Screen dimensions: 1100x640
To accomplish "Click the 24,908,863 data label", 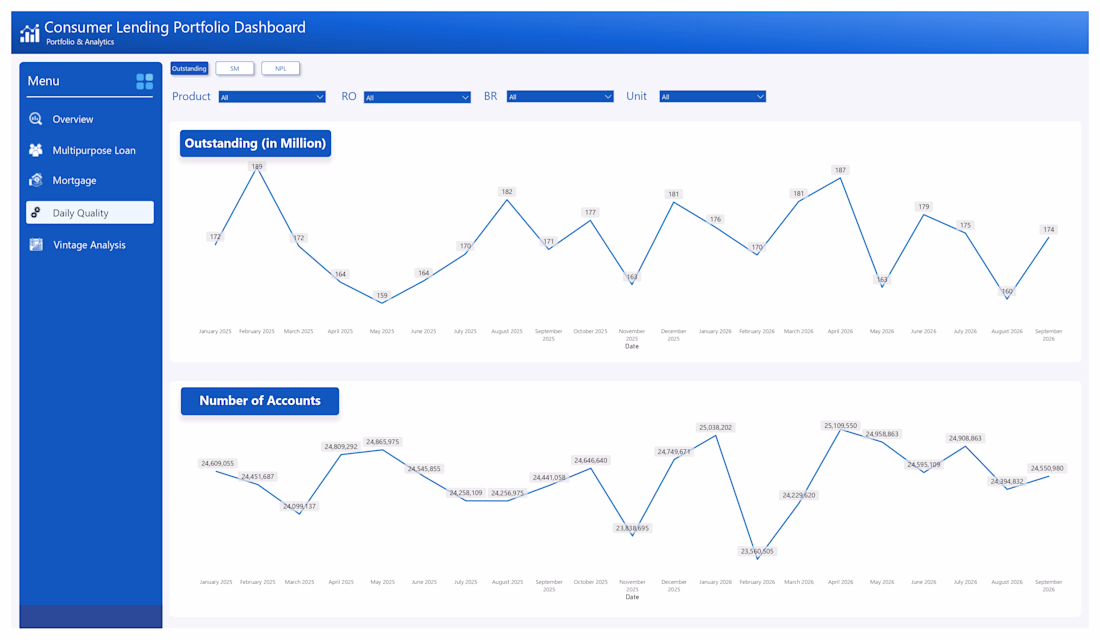I will coord(965,438).
